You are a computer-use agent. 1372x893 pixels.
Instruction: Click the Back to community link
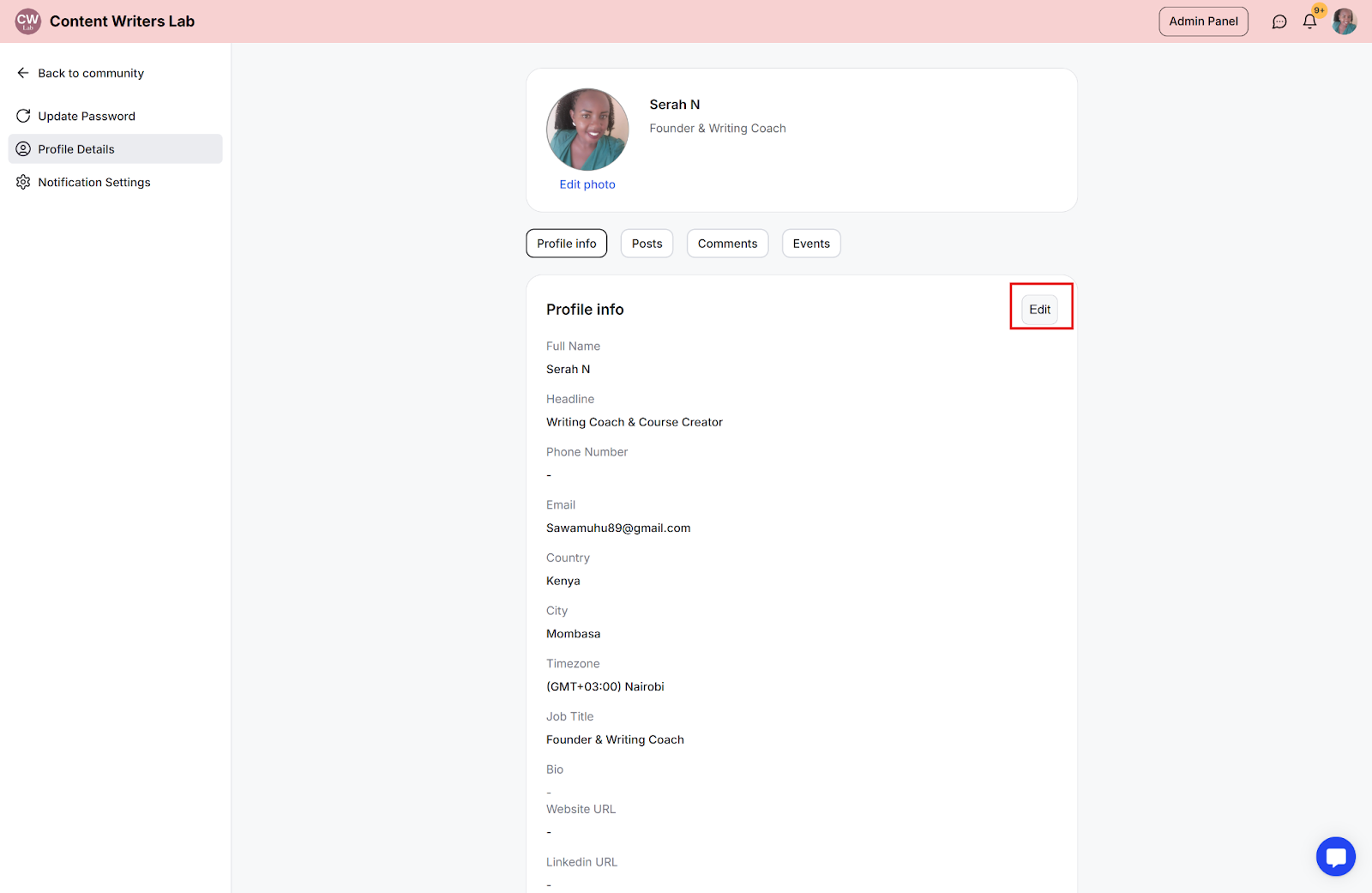[x=91, y=73]
